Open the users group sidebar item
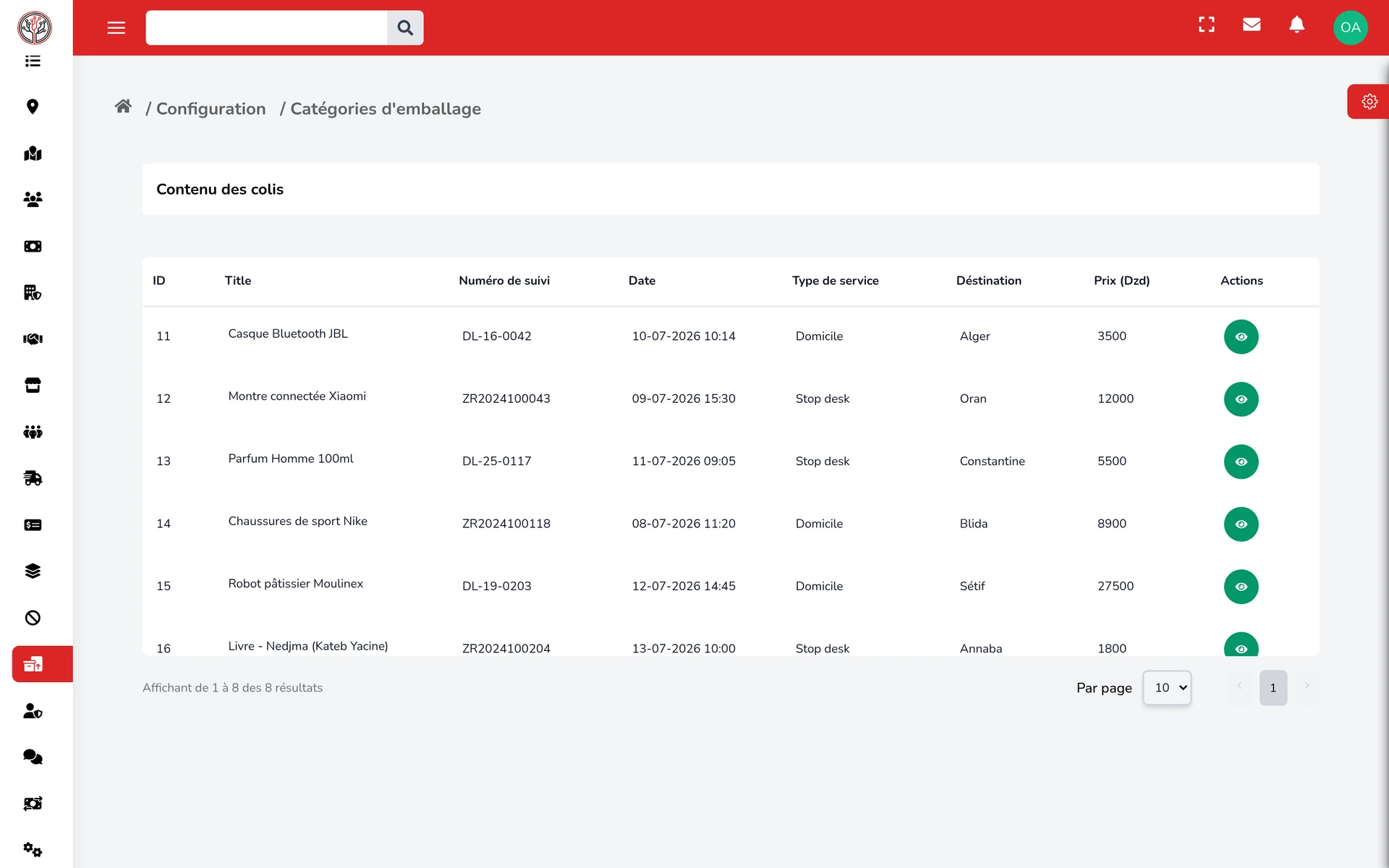Image resolution: width=1389 pixels, height=868 pixels. 33,200
